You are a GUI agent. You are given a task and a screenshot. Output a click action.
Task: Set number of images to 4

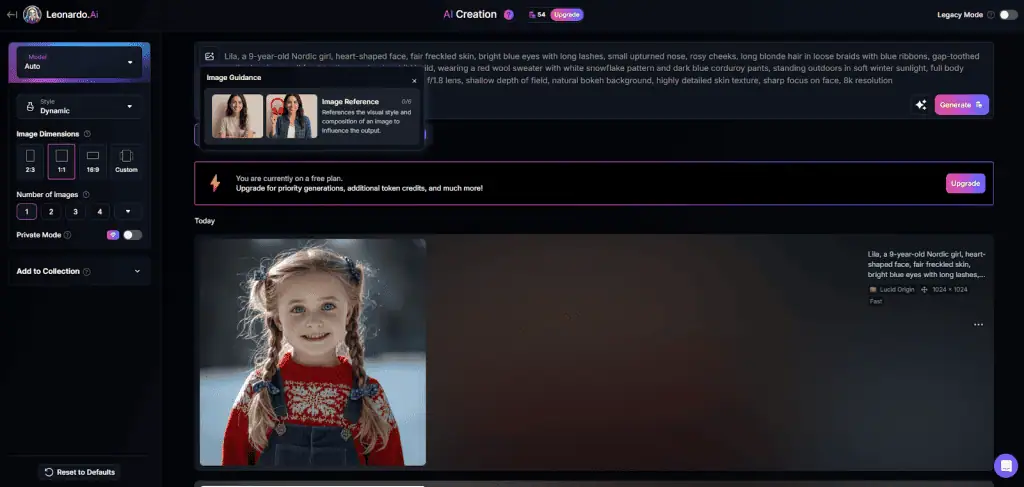point(99,212)
